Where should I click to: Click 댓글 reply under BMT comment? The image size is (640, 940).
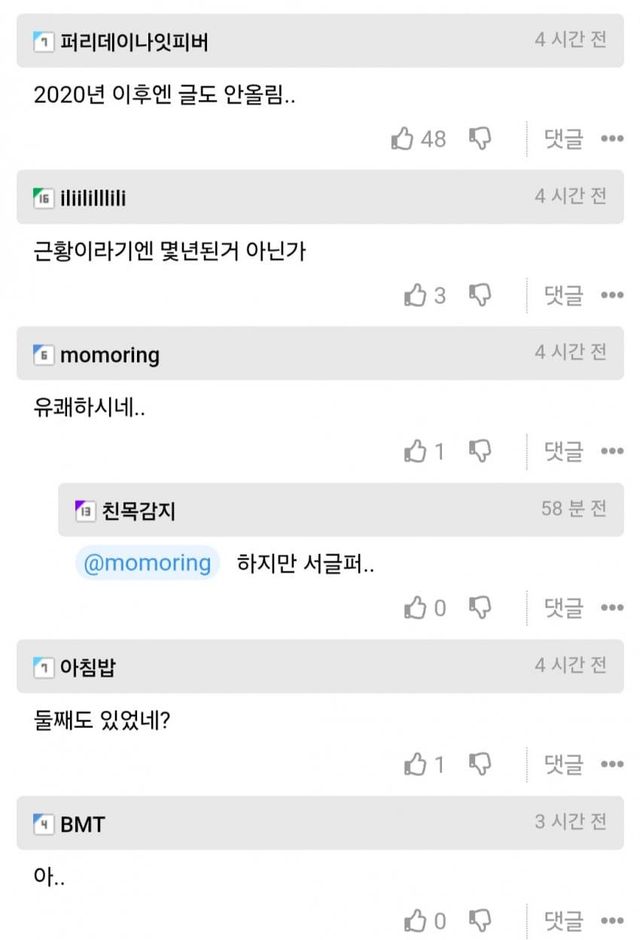(563, 920)
